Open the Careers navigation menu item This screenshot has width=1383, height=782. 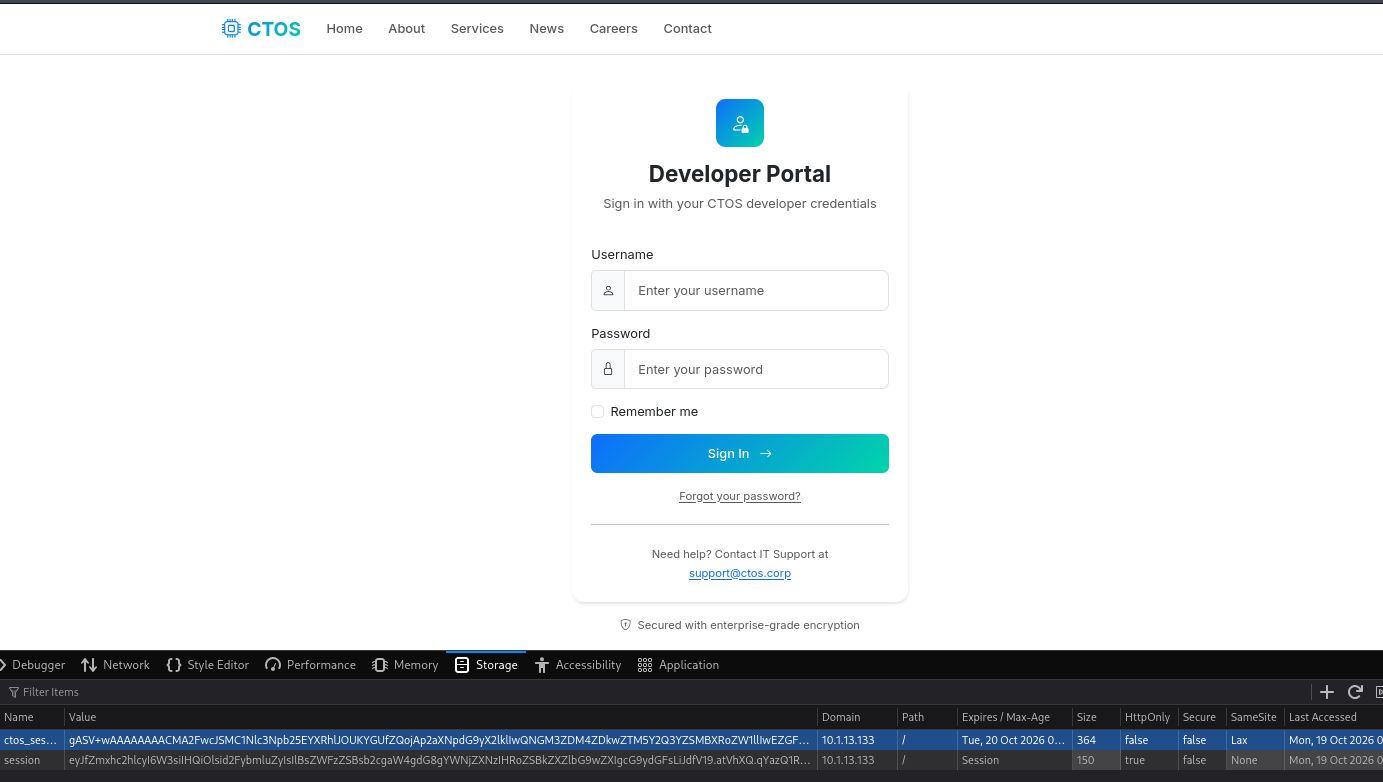pos(613,28)
